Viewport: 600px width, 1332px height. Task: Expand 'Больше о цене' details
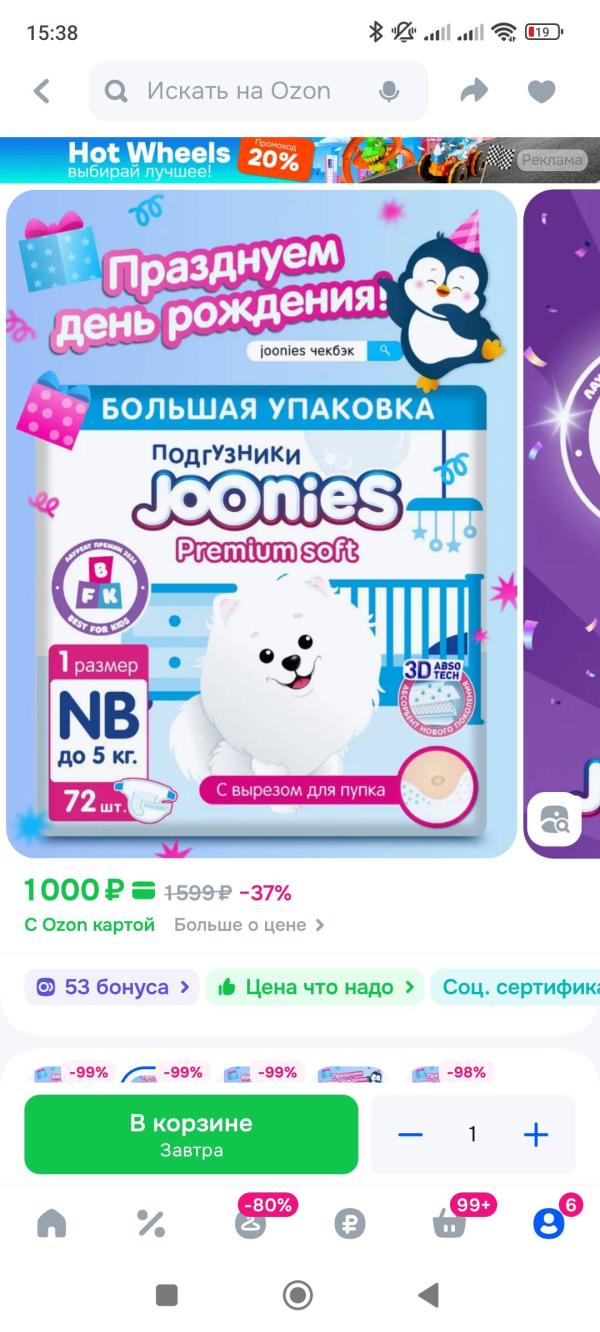click(x=249, y=925)
